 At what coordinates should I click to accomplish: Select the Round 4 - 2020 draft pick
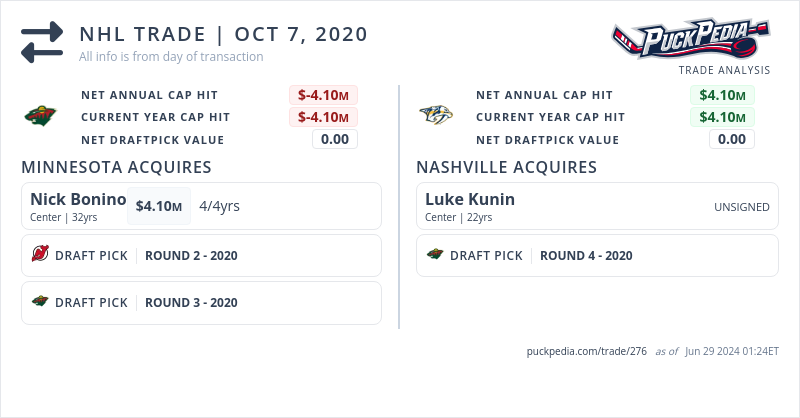pyautogui.click(x=586, y=255)
